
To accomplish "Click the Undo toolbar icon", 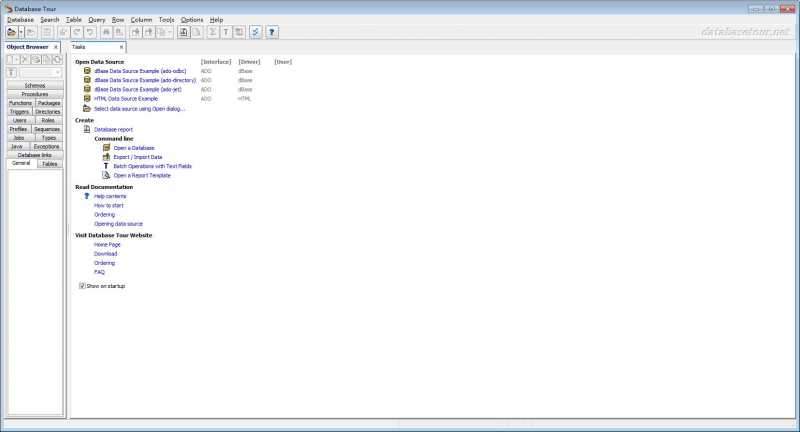I will (x=90, y=32).
